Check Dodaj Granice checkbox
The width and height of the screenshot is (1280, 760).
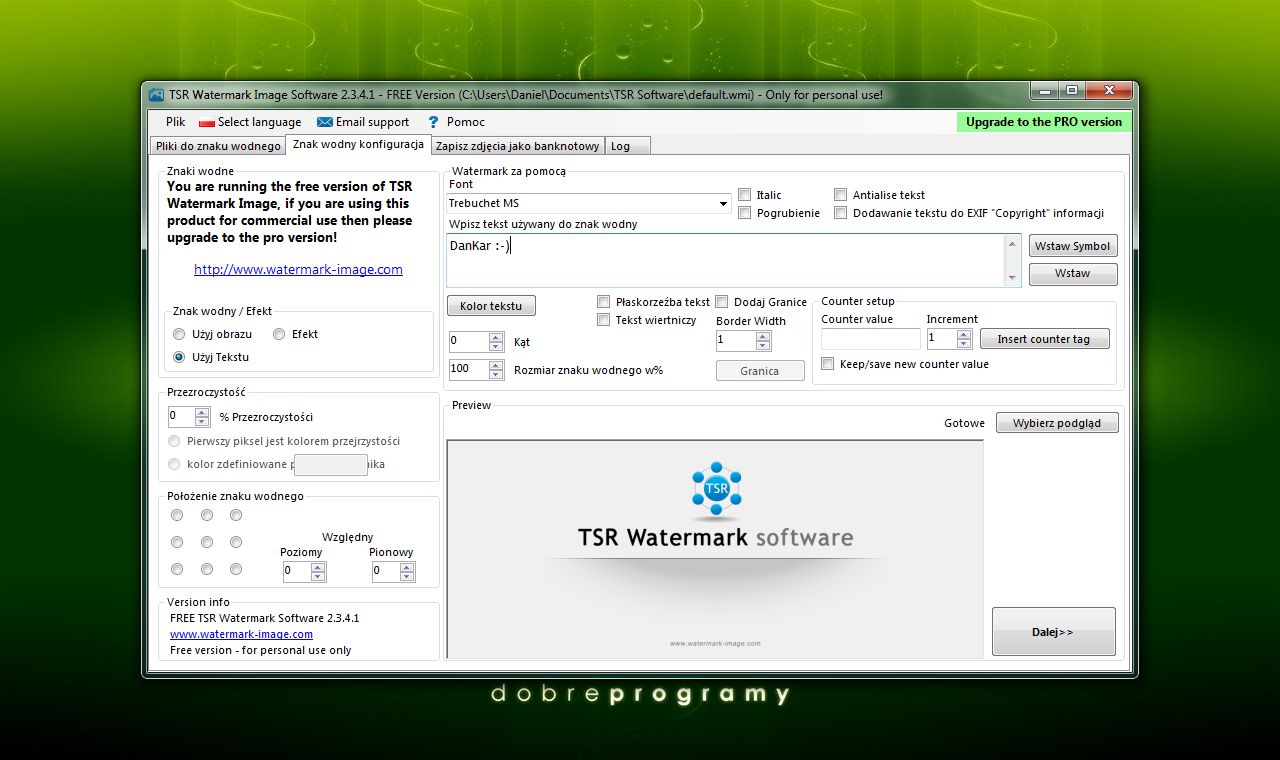click(x=722, y=302)
